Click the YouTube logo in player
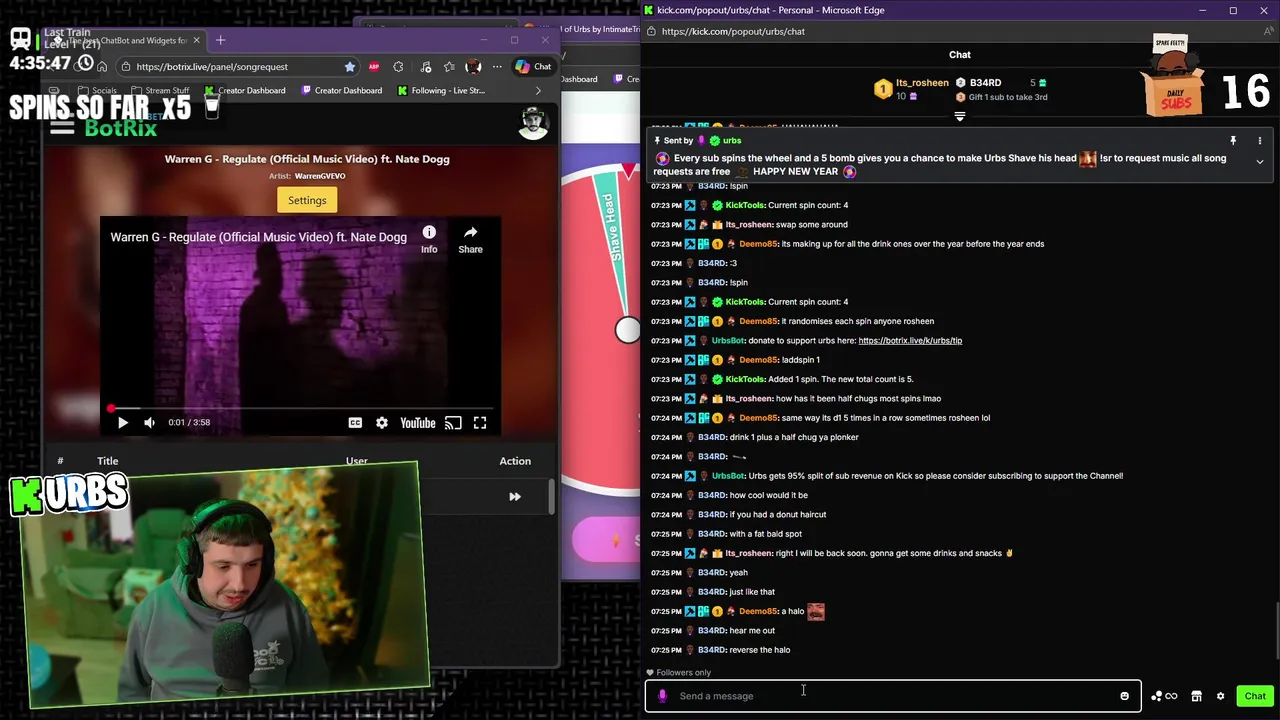This screenshot has width=1280, height=720. [418, 423]
